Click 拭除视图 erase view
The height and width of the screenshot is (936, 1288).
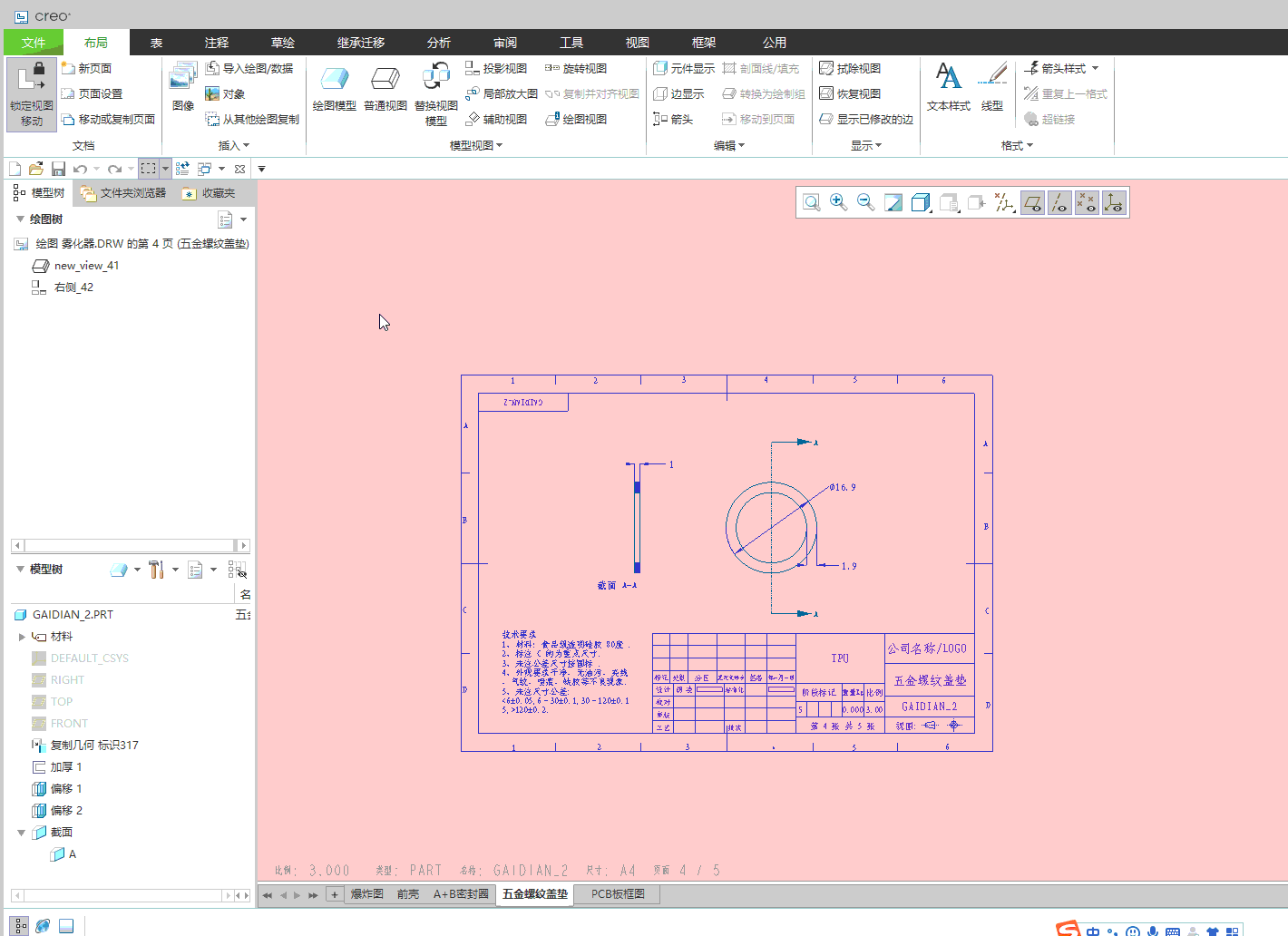[x=850, y=68]
